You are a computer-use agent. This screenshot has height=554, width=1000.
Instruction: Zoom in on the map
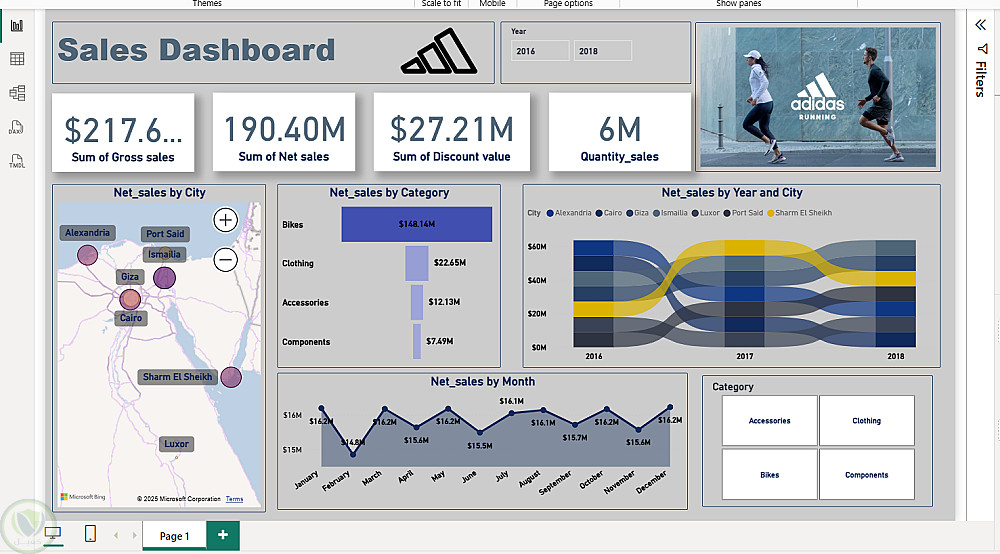coord(225,220)
